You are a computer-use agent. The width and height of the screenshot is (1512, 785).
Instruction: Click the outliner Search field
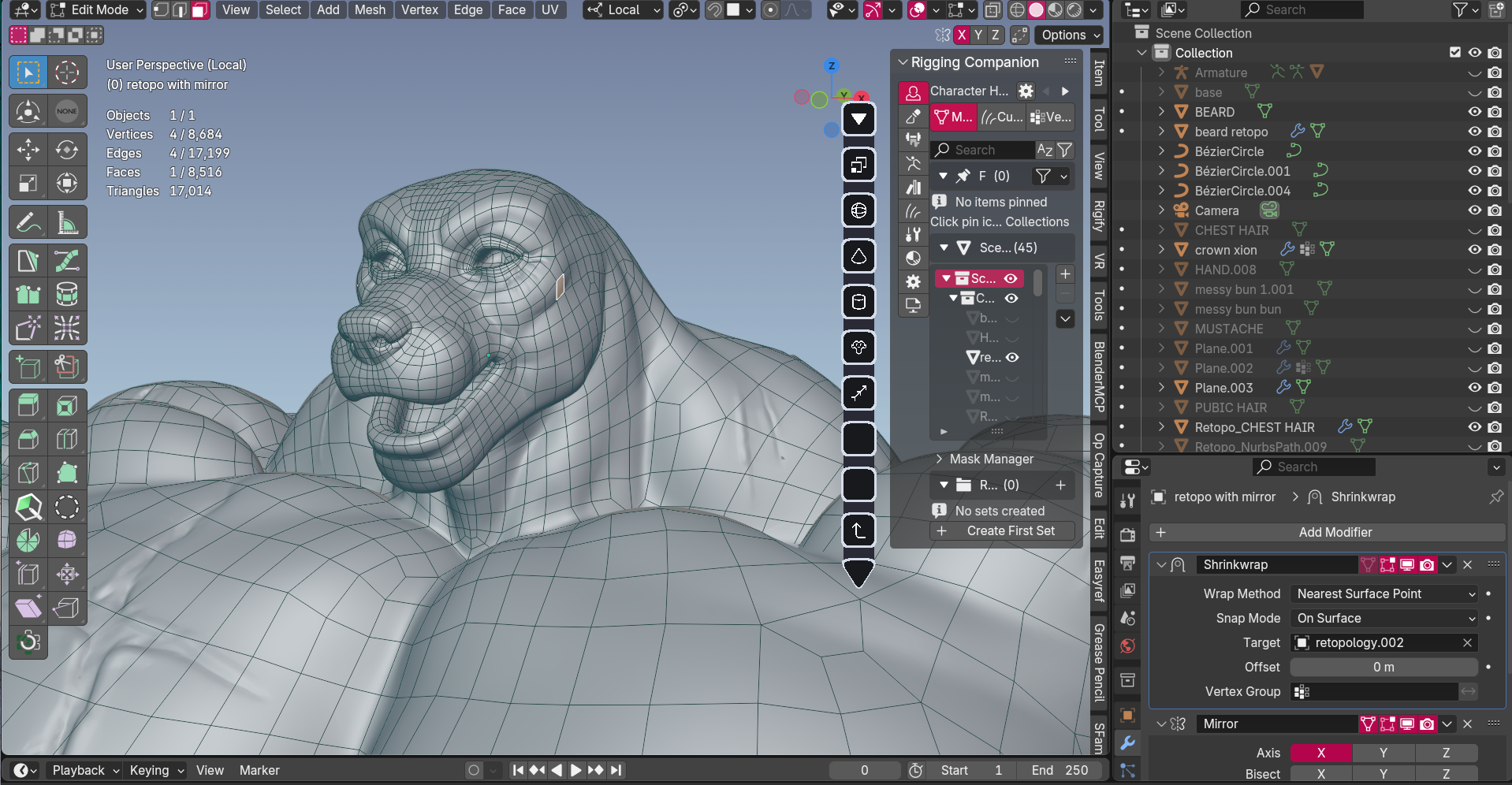[x=1301, y=9]
